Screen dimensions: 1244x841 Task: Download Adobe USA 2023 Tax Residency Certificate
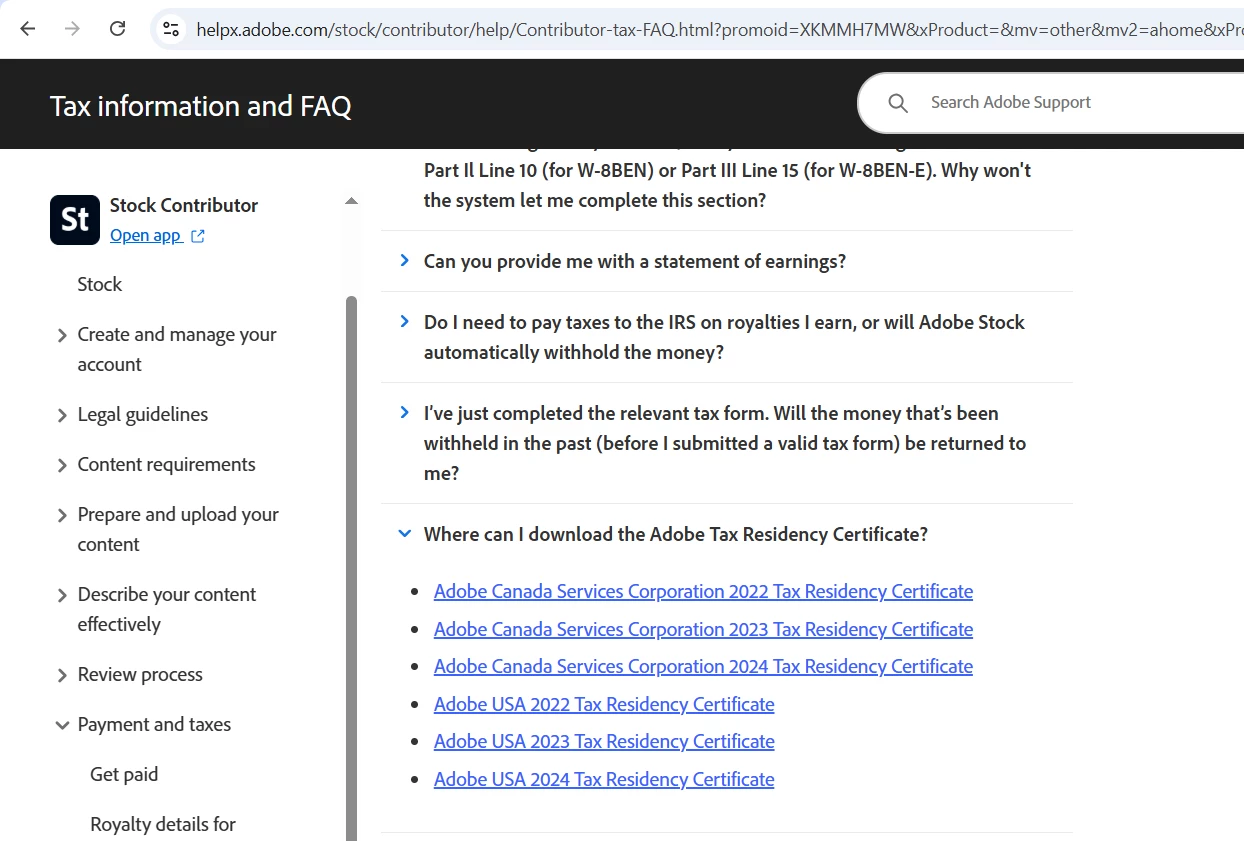pyautogui.click(x=604, y=741)
